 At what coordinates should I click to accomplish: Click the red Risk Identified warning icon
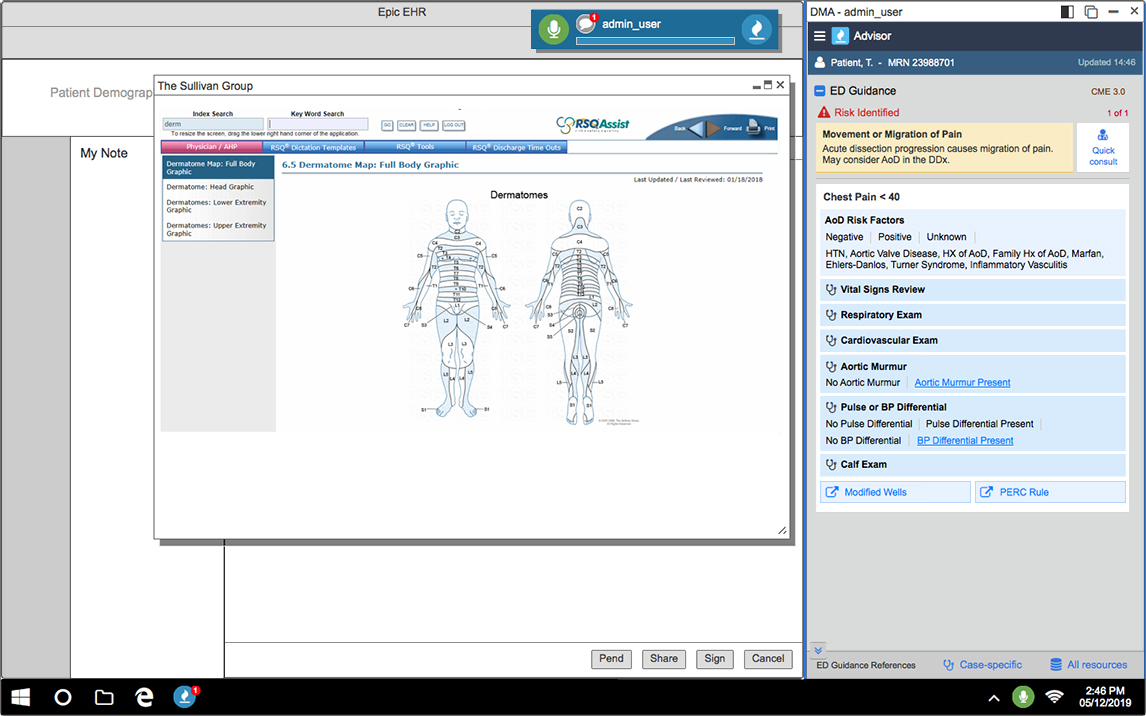click(824, 113)
